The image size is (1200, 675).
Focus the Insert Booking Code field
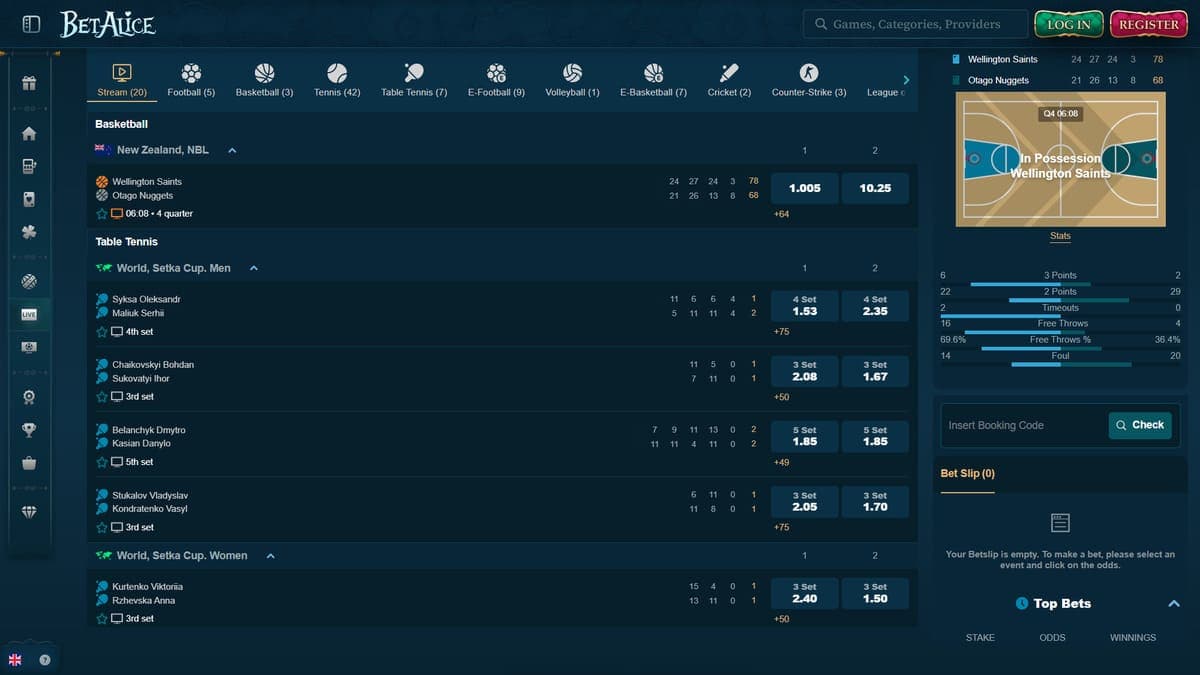tap(1023, 425)
